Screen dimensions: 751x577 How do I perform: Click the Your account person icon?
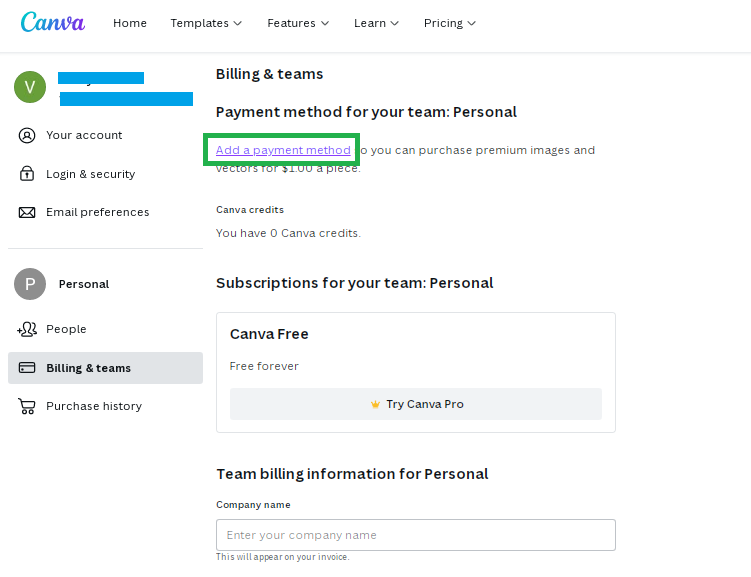click(x=27, y=136)
